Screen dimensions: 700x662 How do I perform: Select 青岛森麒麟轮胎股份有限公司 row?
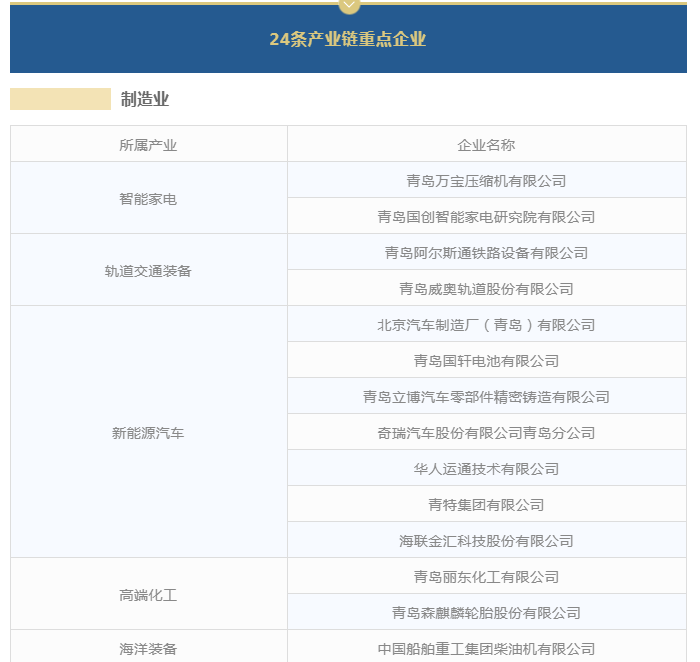click(x=487, y=612)
